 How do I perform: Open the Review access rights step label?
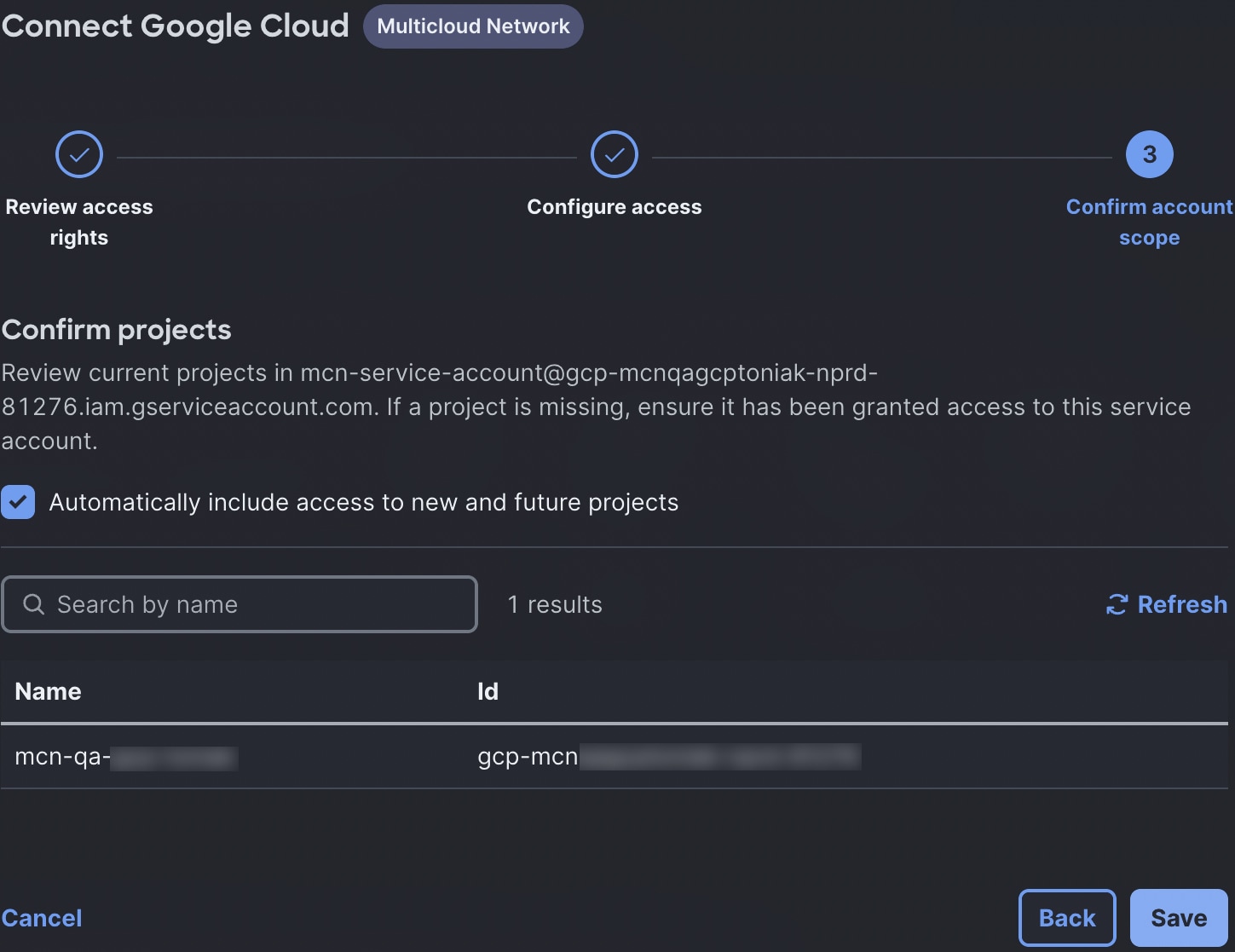pos(79,222)
